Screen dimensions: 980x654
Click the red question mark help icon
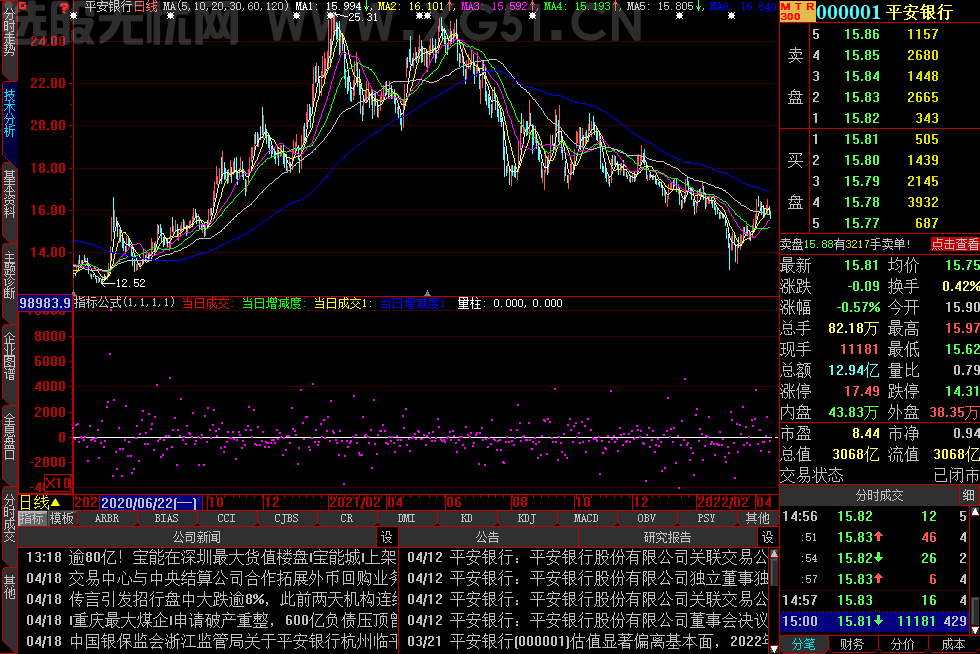[64, 8]
